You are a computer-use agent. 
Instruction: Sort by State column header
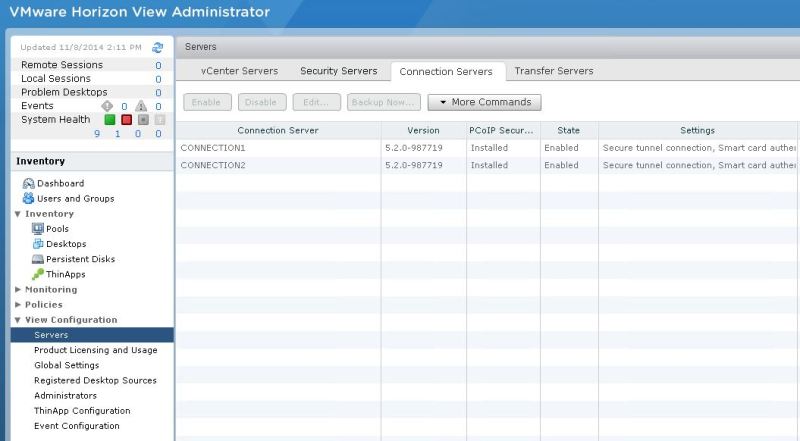(x=569, y=131)
